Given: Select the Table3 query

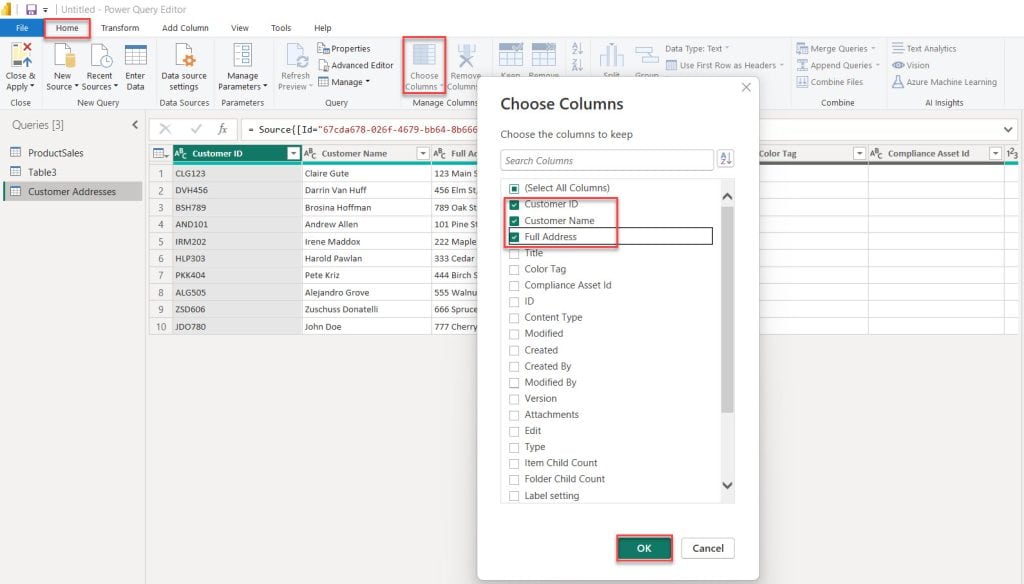Looking at the screenshot, I should (42, 172).
